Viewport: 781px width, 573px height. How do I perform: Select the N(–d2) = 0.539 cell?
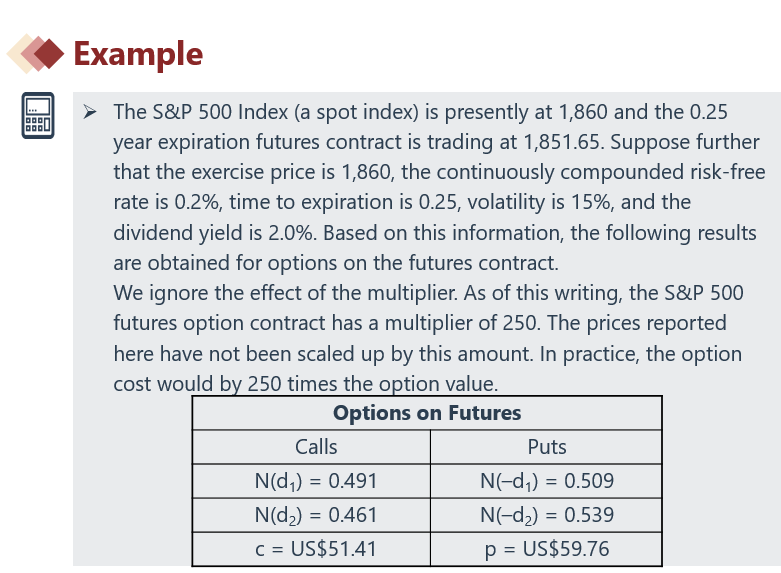[547, 515]
